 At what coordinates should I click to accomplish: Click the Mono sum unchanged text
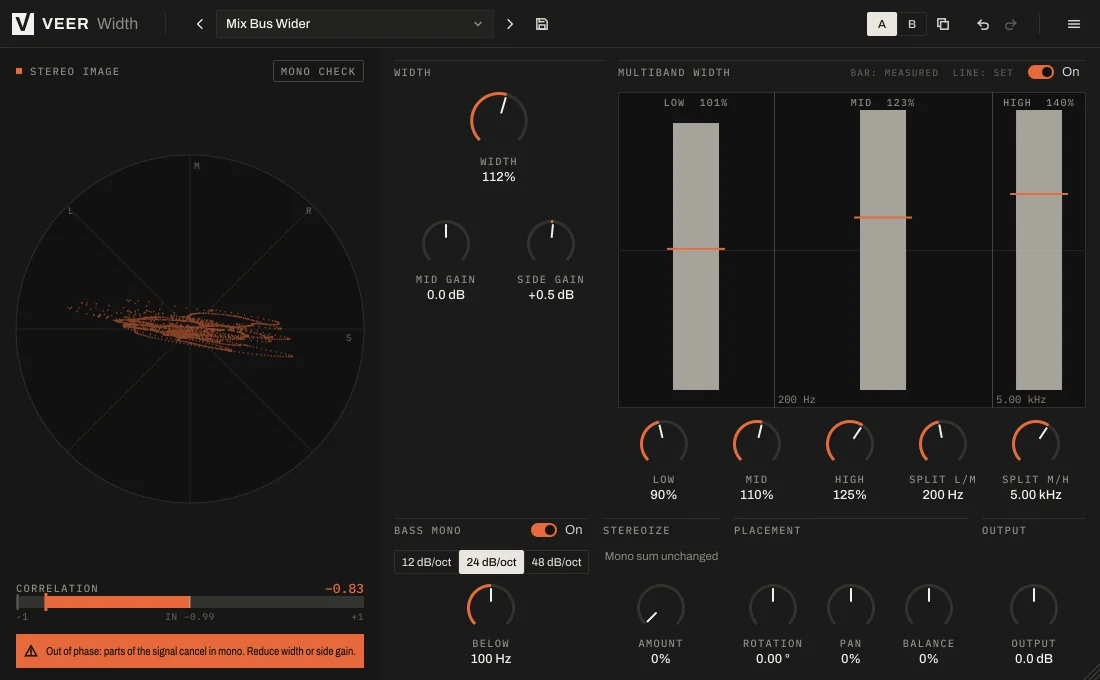661,556
